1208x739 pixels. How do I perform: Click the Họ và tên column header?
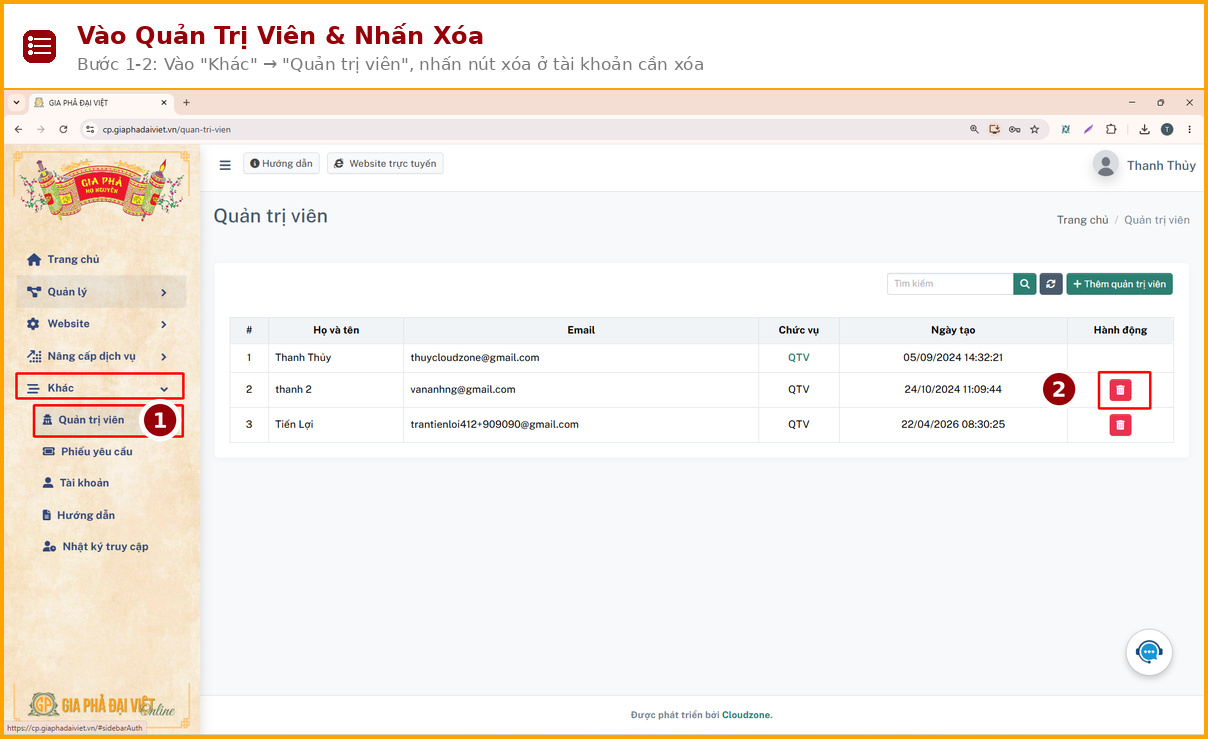(336, 330)
